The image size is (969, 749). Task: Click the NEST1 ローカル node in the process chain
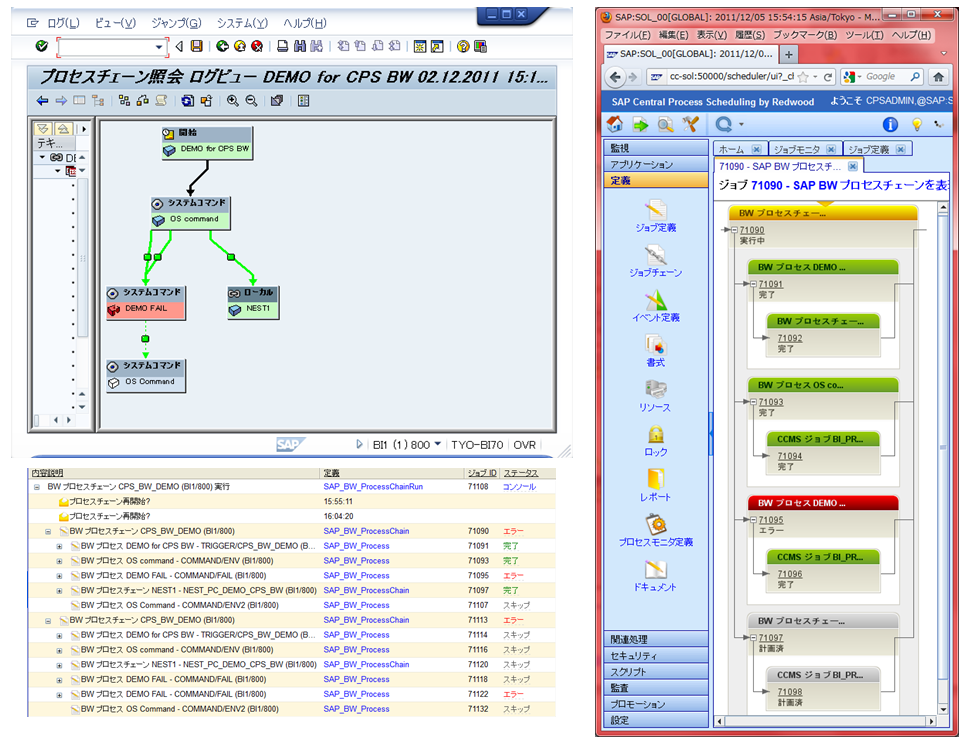point(253,303)
